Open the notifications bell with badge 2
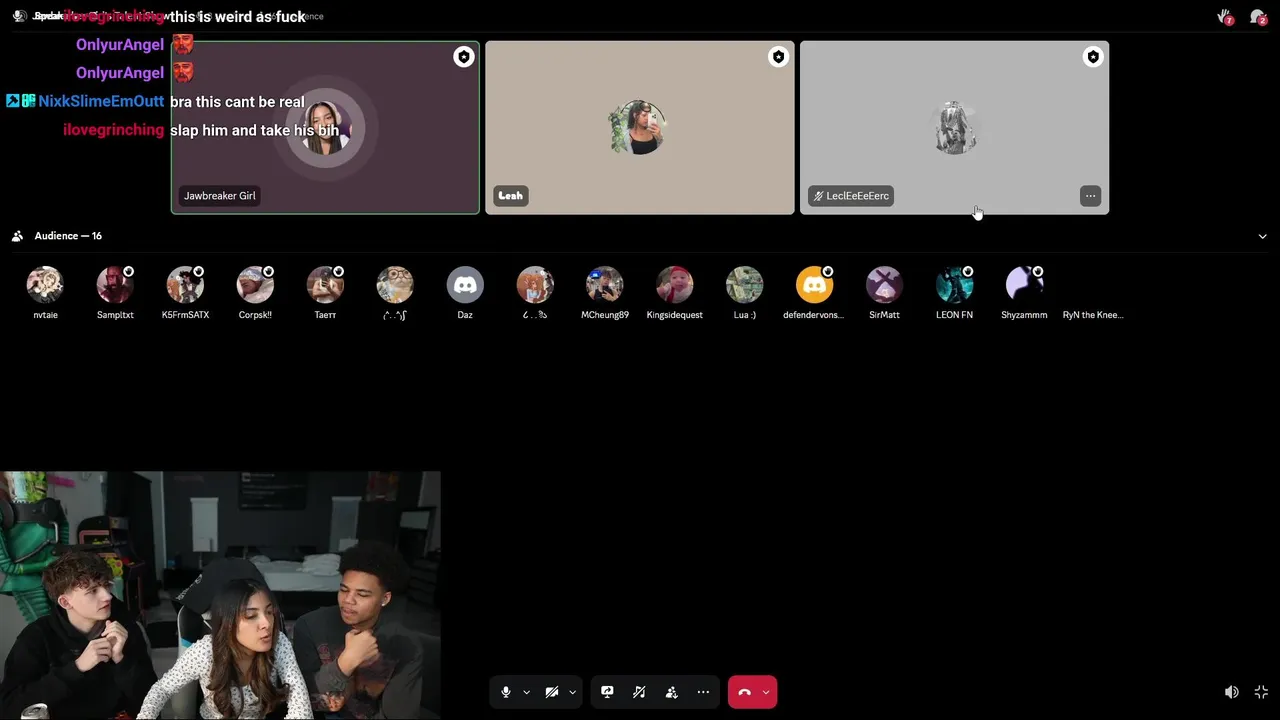This screenshot has width=1280, height=720. point(1258,17)
